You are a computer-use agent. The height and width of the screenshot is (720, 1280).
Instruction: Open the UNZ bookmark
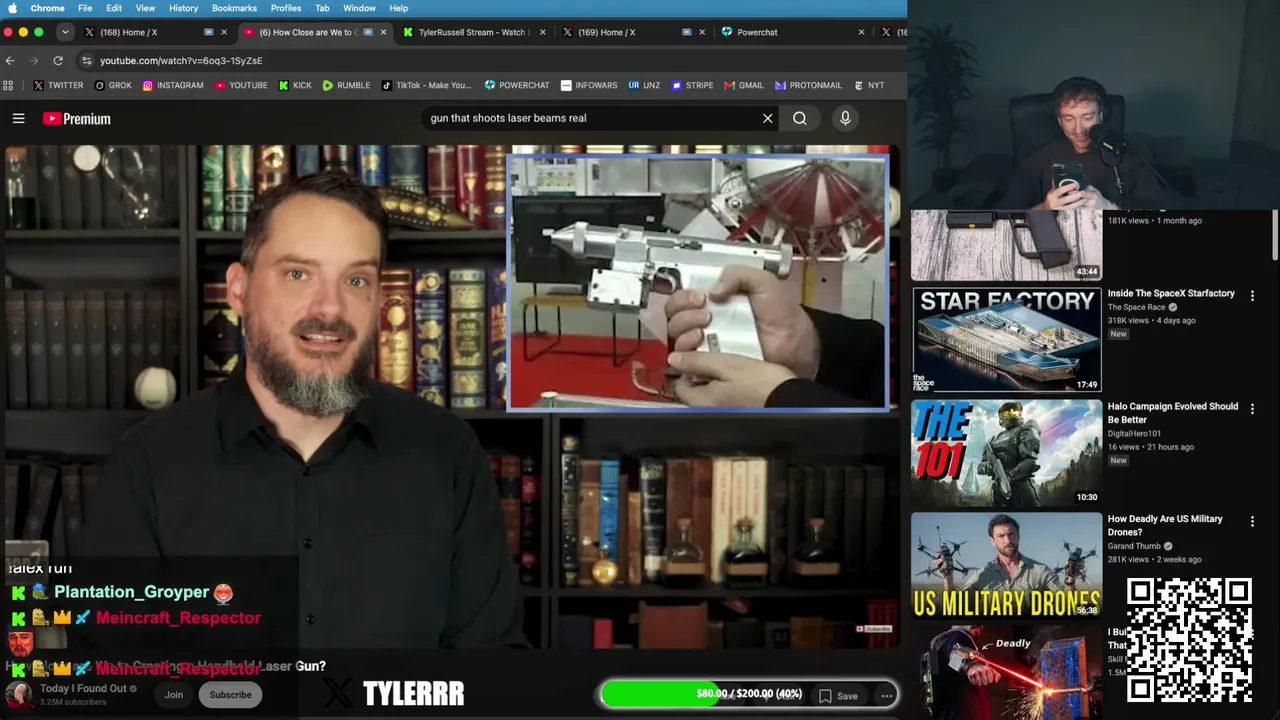(644, 85)
